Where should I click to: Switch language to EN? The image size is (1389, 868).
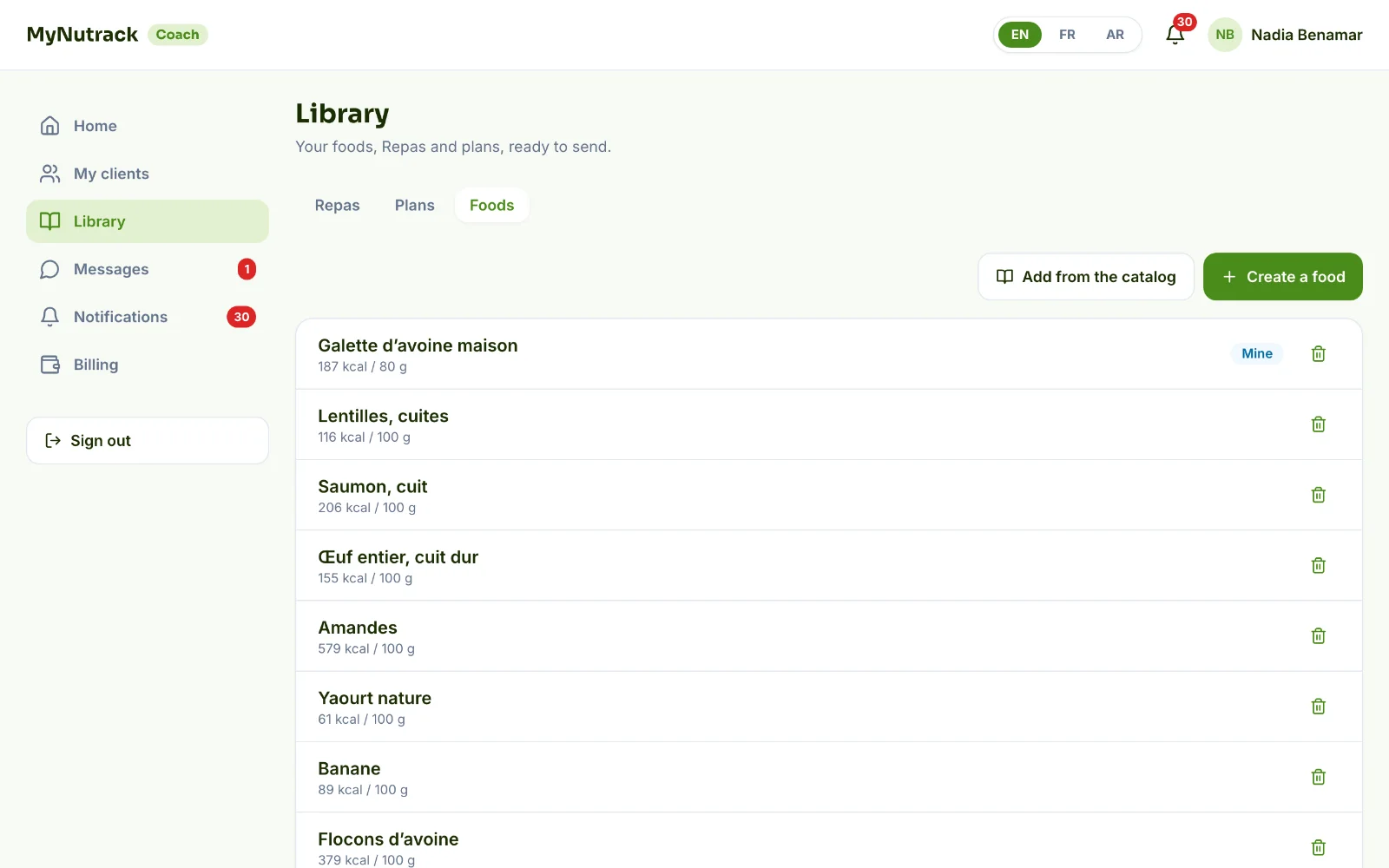pos(1020,35)
